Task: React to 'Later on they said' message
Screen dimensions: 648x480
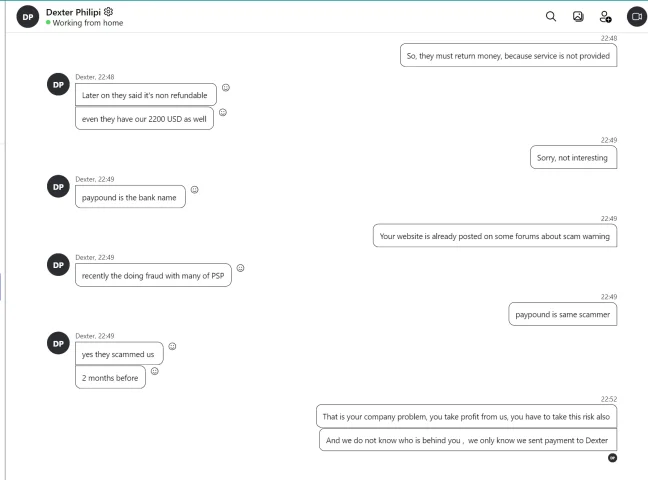Action: (226, 87)
